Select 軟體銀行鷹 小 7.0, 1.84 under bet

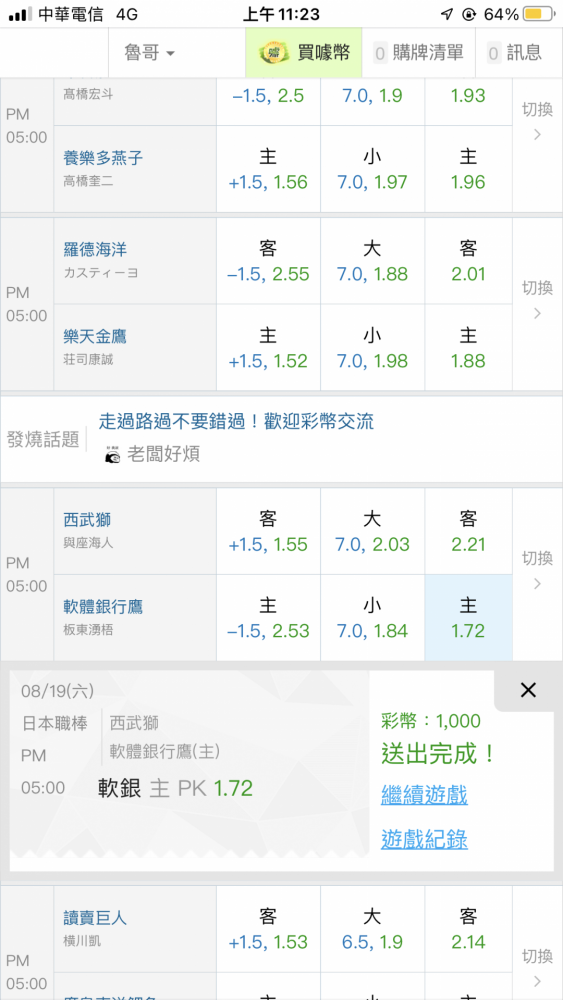[372, 617]
